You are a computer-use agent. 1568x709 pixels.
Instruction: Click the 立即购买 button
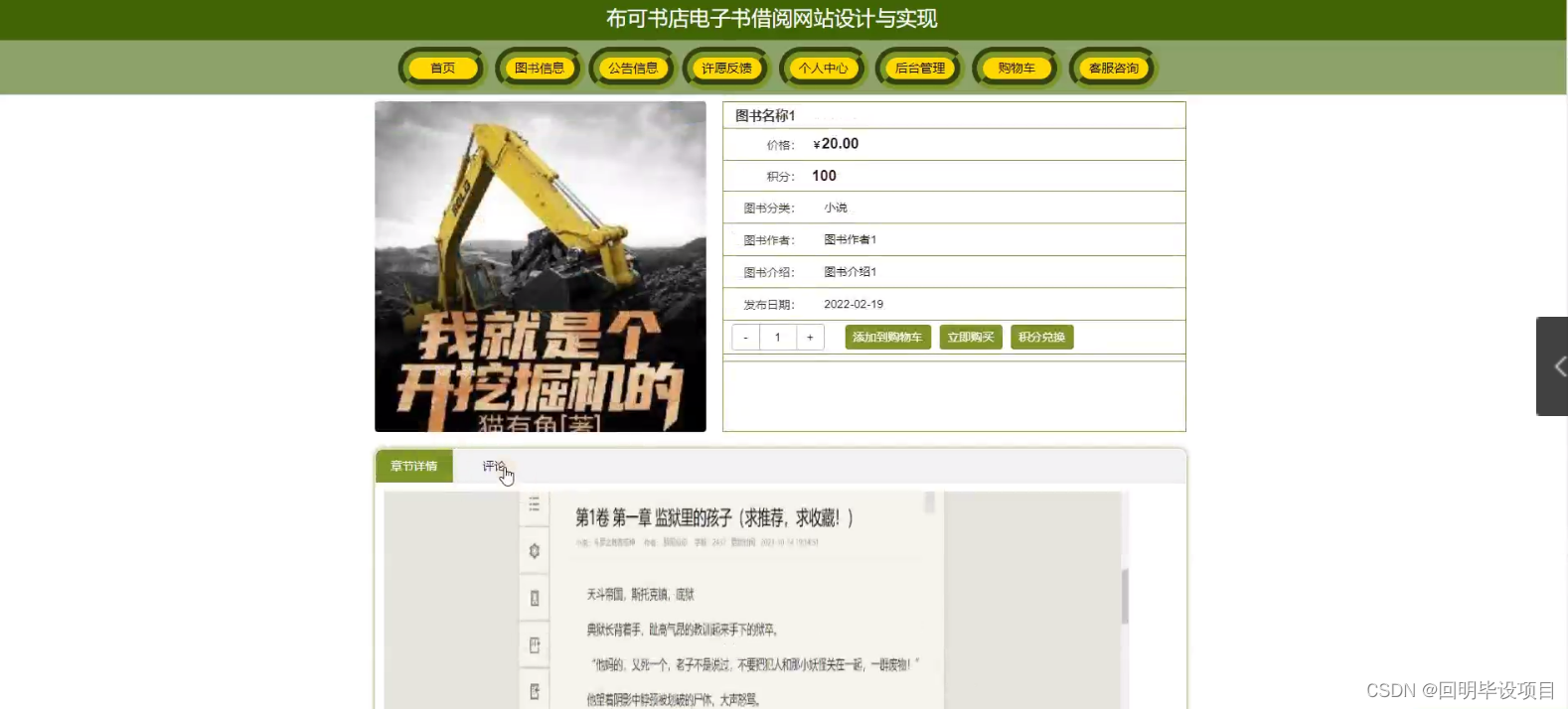[x=971, y=338]
